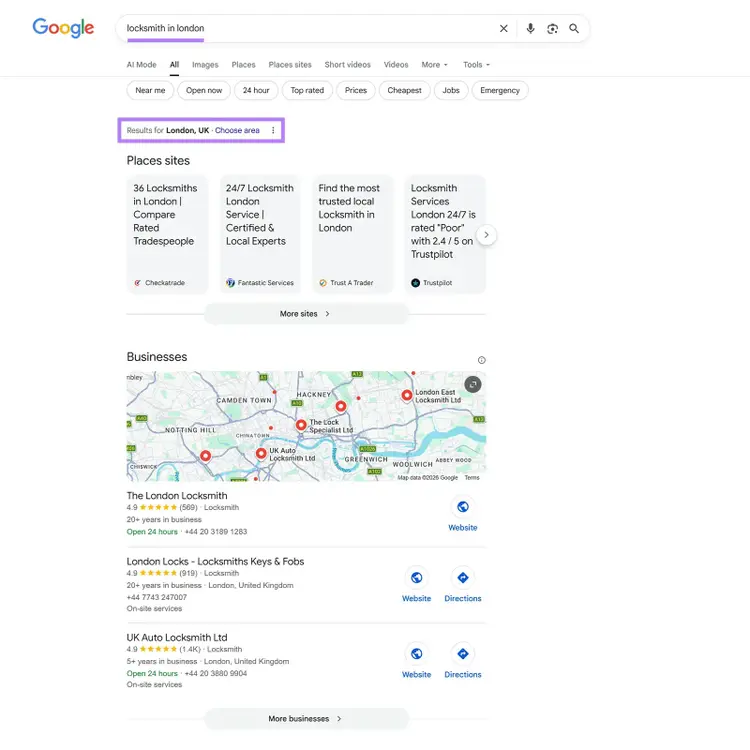Open London Locks - Locksmiths Keys & Fobs listing
The width and height of the screenshot is (750, 750).
[x=215, y=562]
